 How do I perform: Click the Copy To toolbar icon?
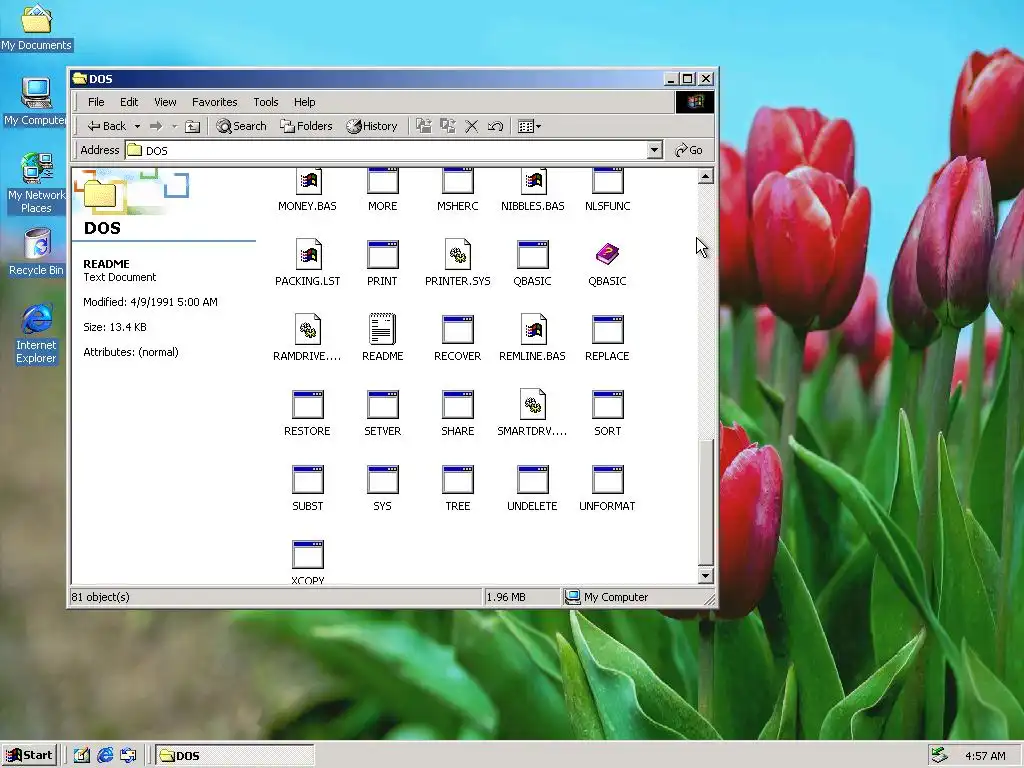(448, 126)
